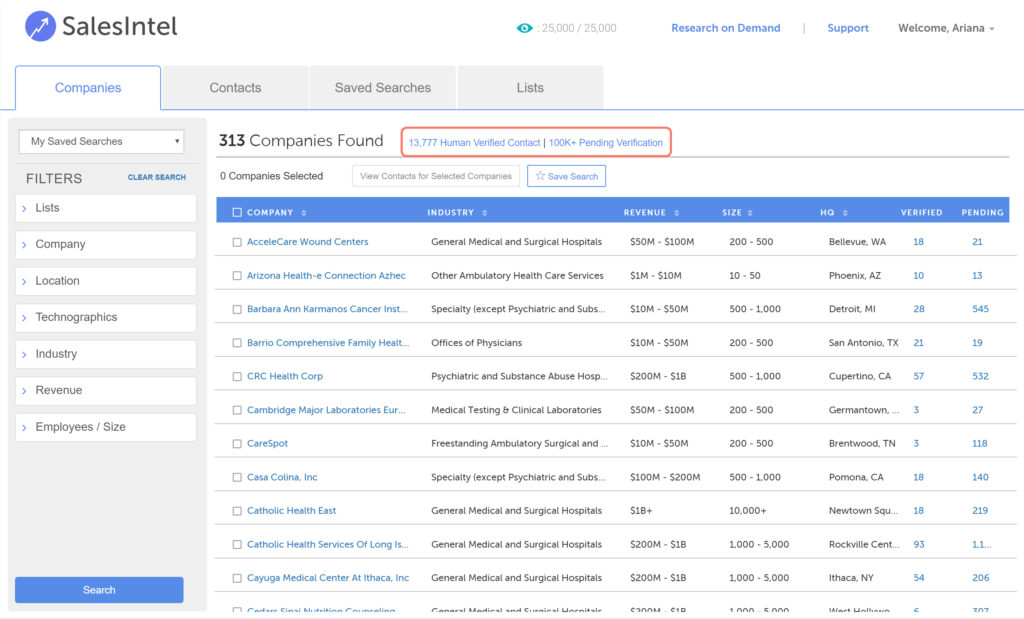Click the SalesIntel arrow logo icon
Screen dimensions: 1024x619
point(40,26)
